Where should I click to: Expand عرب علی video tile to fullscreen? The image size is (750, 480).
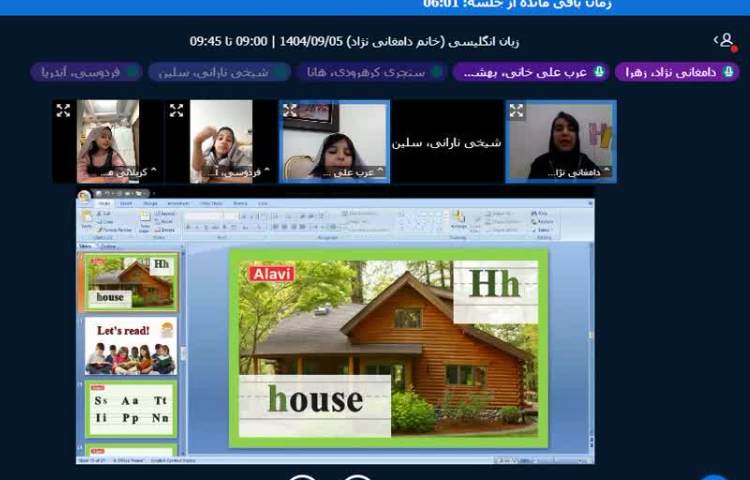(290, 111)
